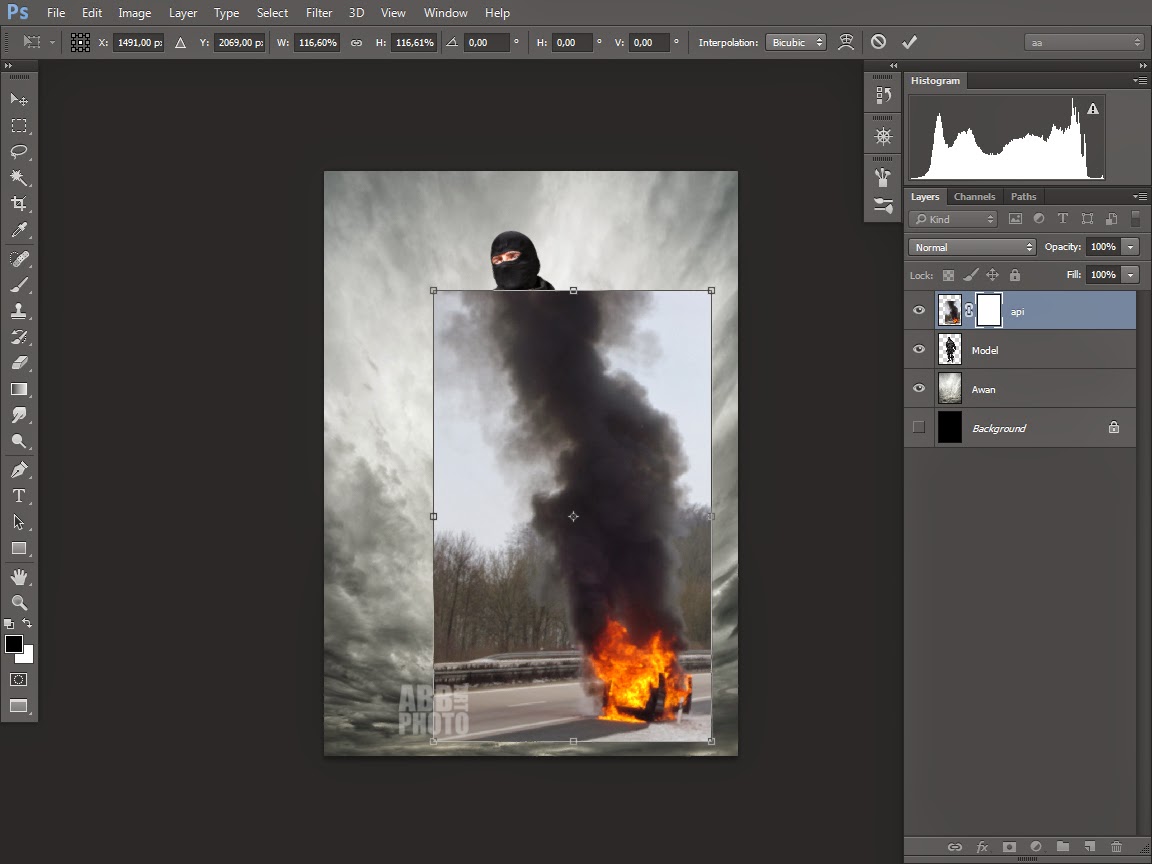Select the Eyedropper tool
The width and height of the screenshot is (1152, 864).
point(19,230)
